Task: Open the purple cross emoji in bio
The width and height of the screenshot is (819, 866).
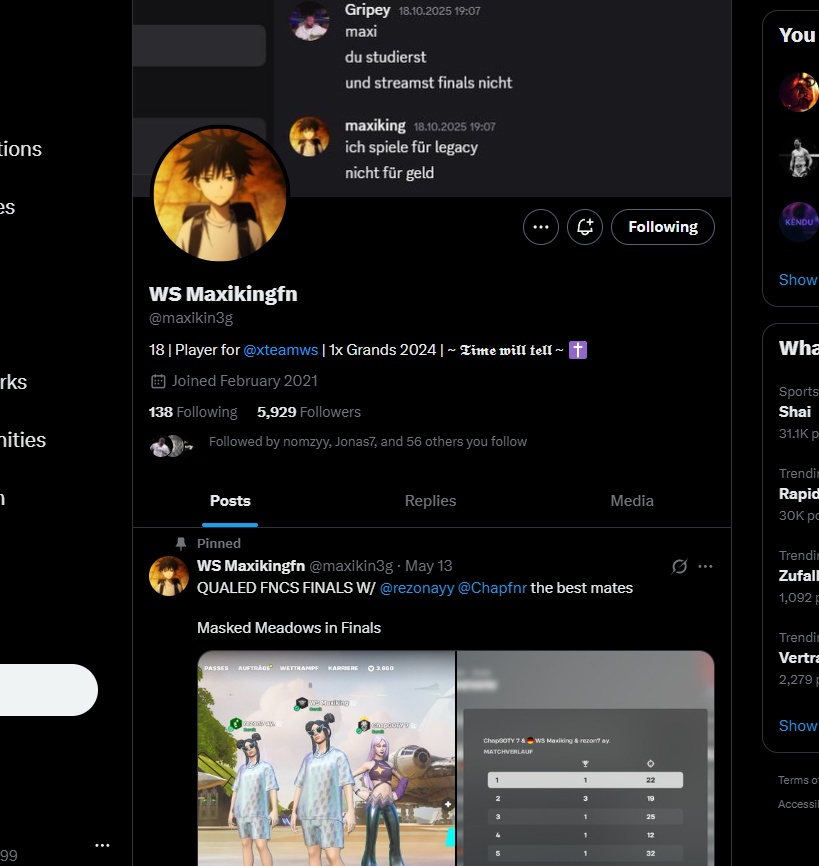Action: (x=578, y=350)
